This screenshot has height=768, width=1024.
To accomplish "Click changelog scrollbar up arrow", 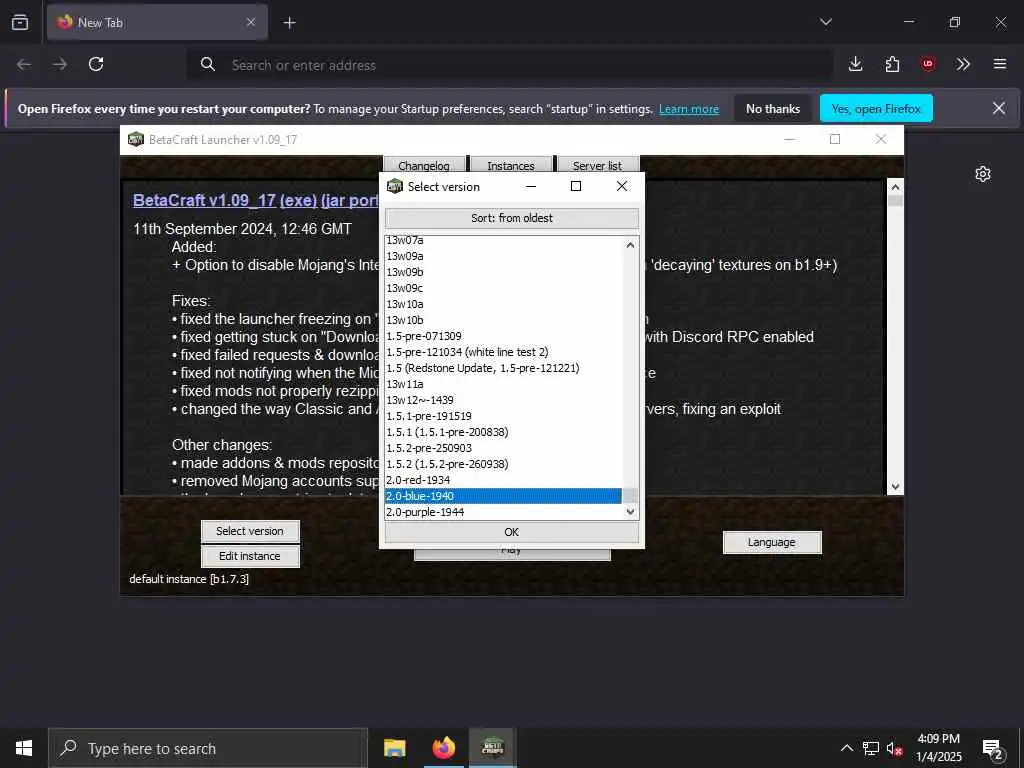I will (895, 187).
